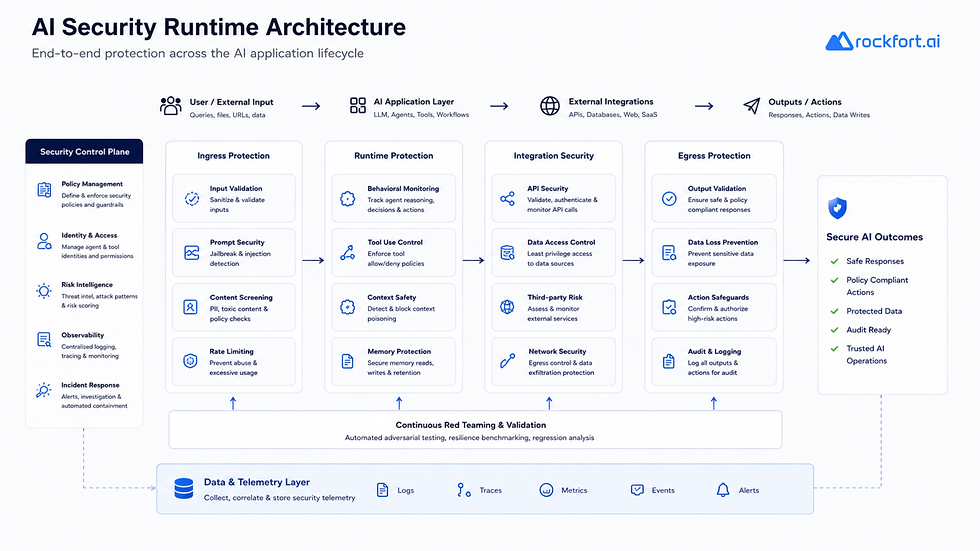
Task: Click the Data Loss Prevention icon
Action: pos(669,252)
